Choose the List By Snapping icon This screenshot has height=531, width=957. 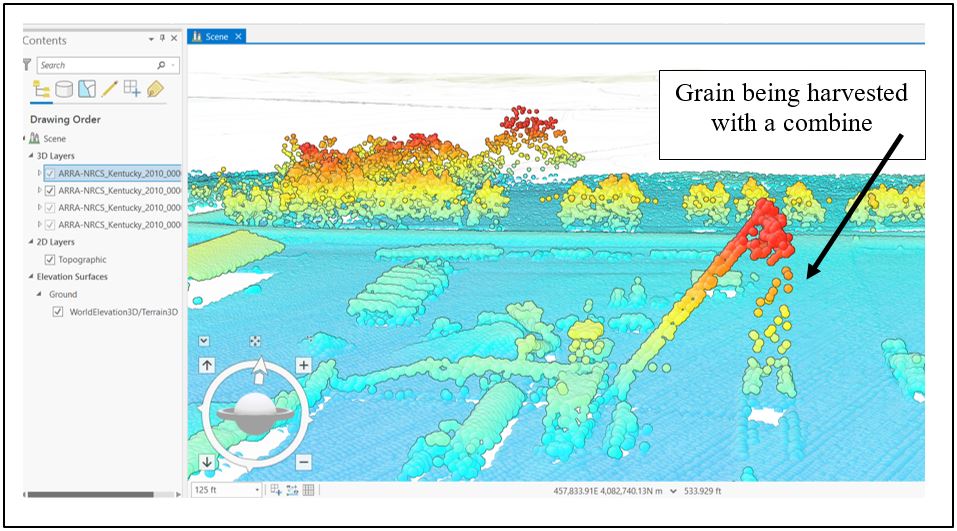point(131,90)
